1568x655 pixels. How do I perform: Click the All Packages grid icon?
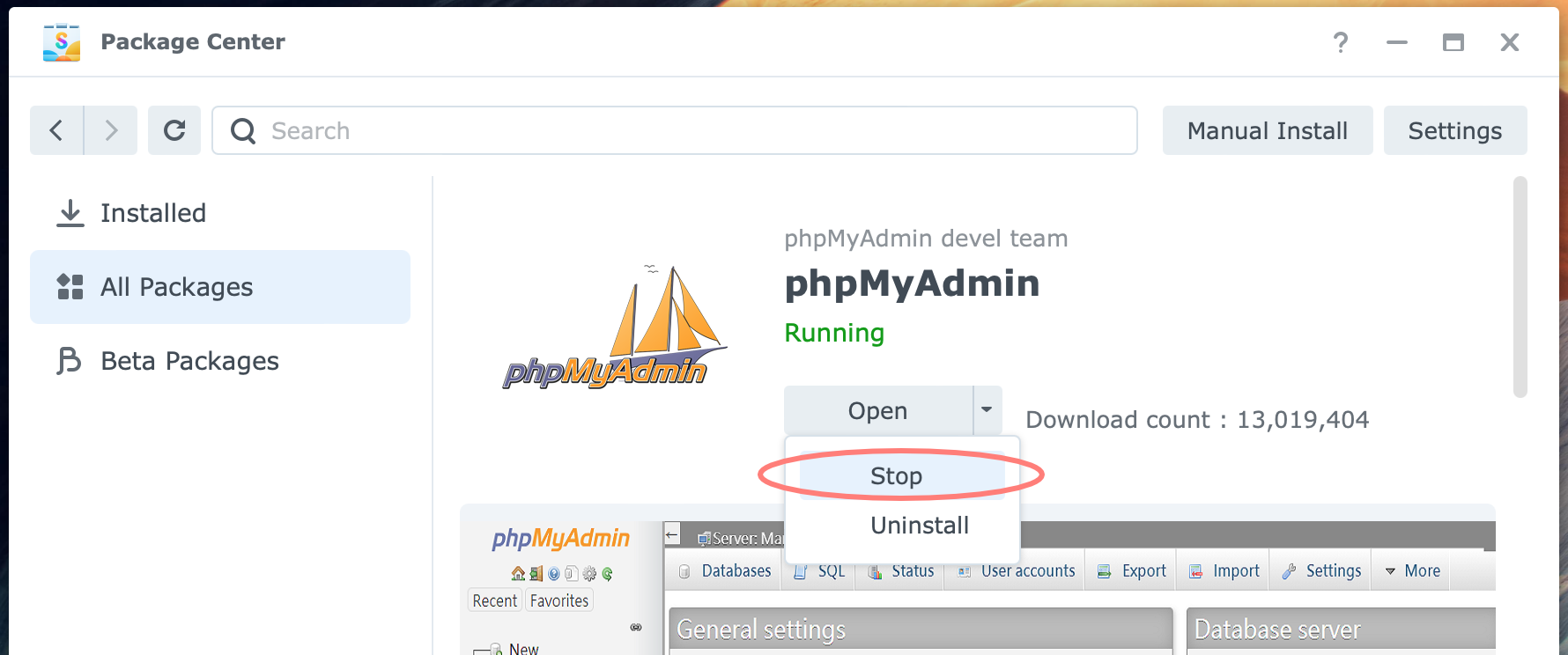pos(70,287)
